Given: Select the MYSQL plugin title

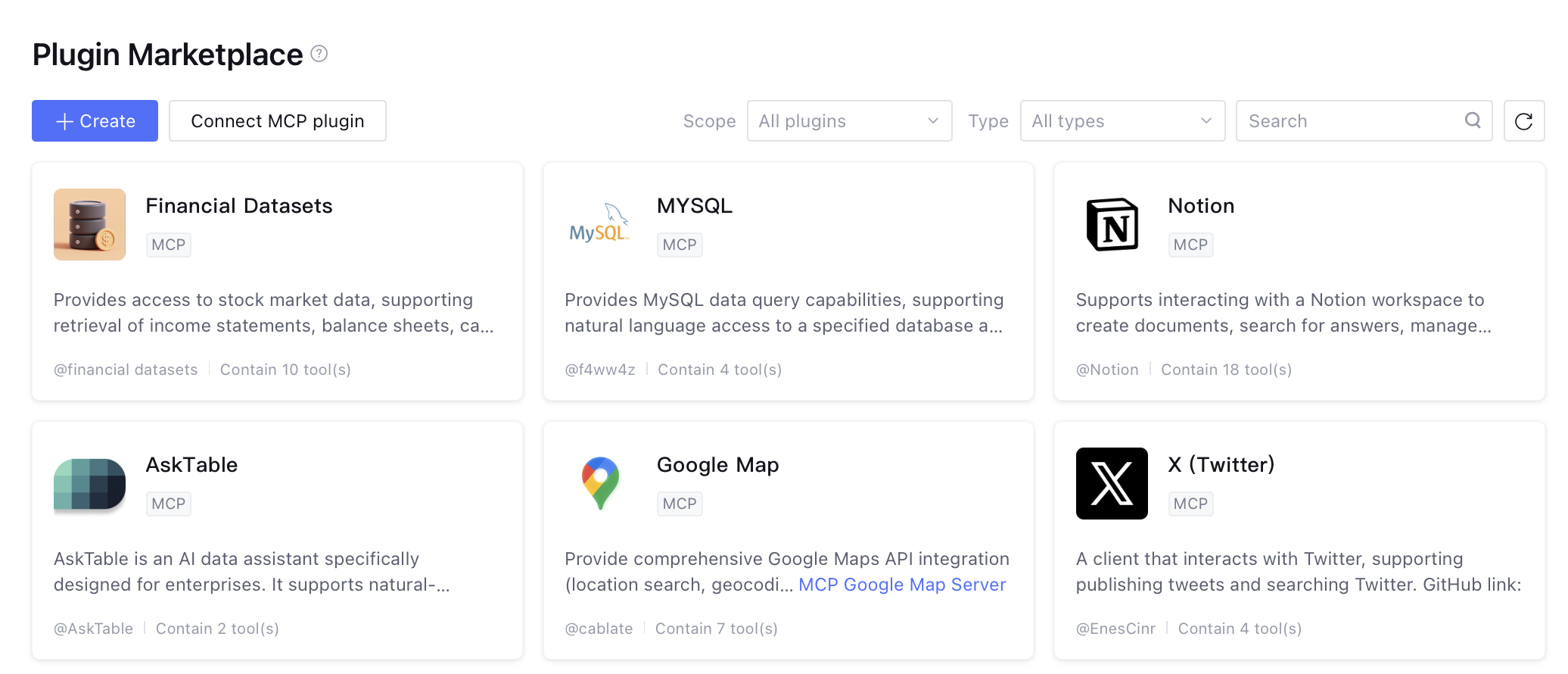Looking at the screenshot, I should (x=694, y=206).
